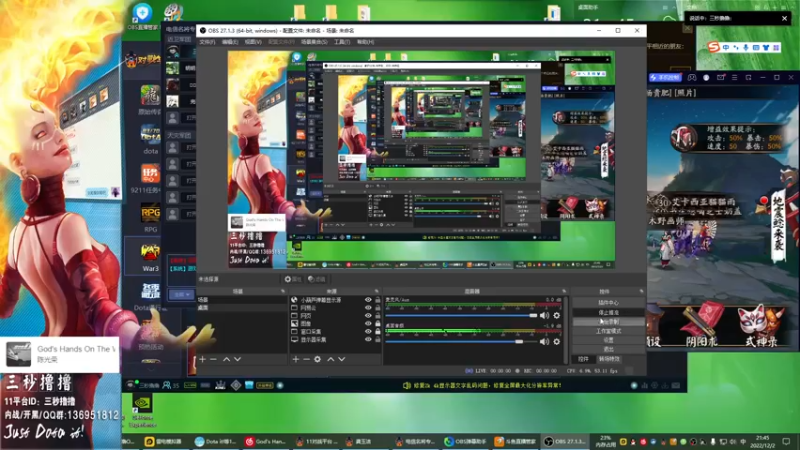Screen dimensions: 800x450
Task: Click the 式神录 fox mask icon in the game
Action: [x=760, y=326]
